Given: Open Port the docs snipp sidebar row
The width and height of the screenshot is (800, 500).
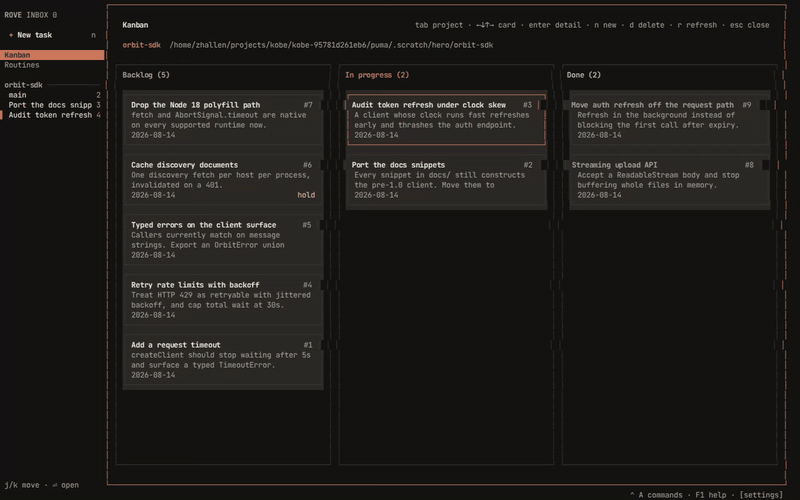Looking at the screenshot, I should pyautogui.click(x=52, y=105).
